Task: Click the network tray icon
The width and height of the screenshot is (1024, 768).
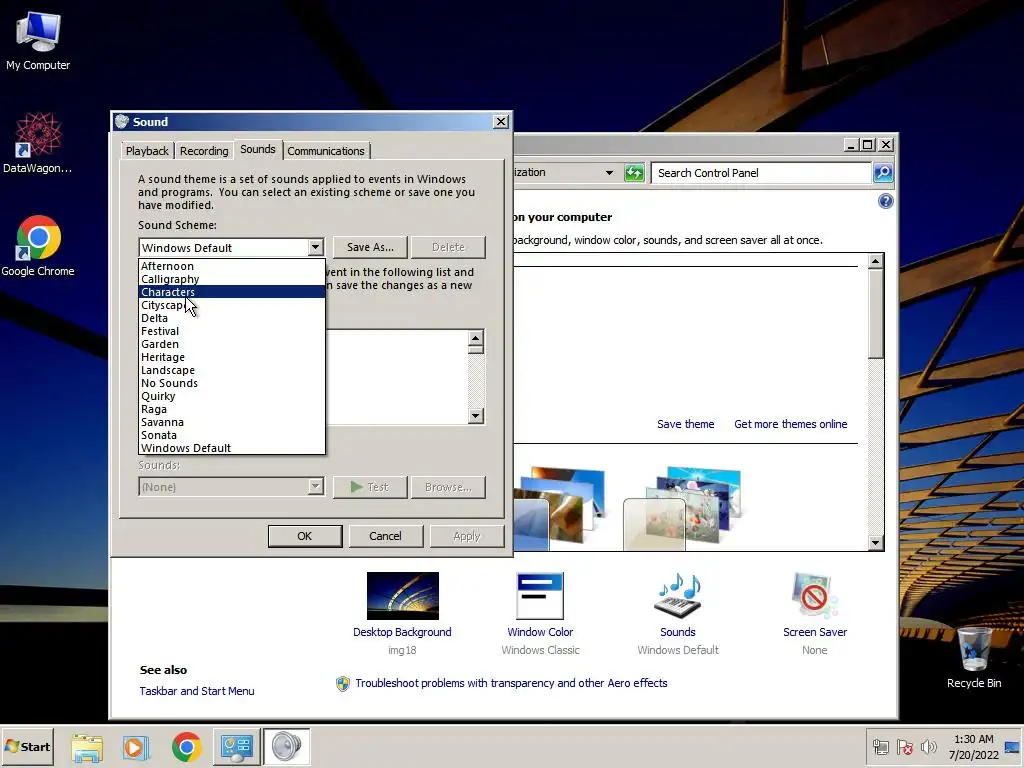Action: pyautogui.click(x=880, y=747)
